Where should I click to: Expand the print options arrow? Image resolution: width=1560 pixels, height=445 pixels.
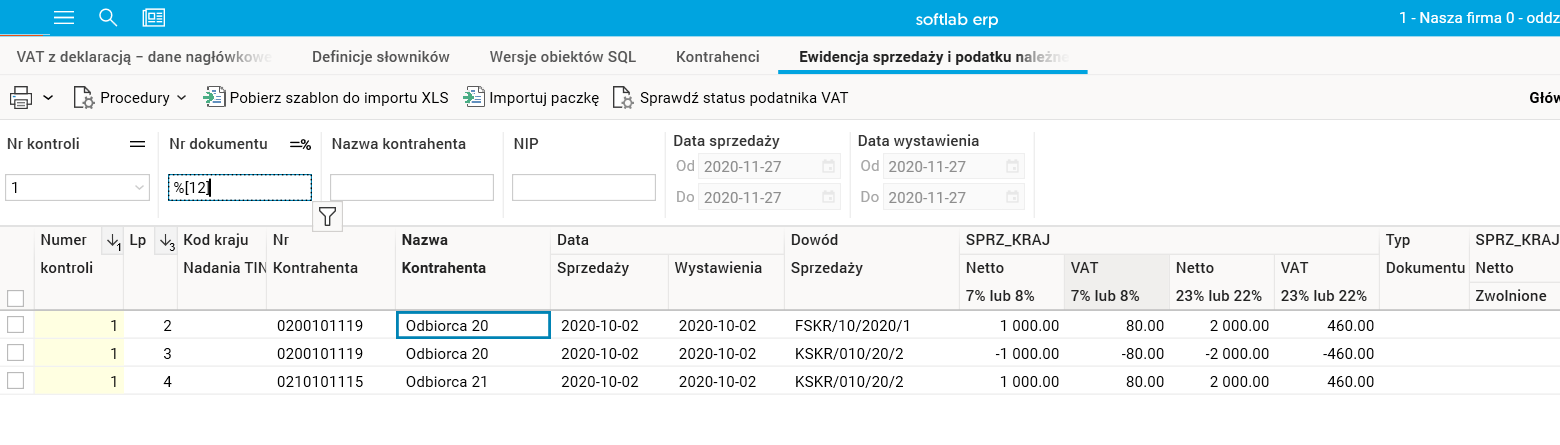click(x=48, y=98)
